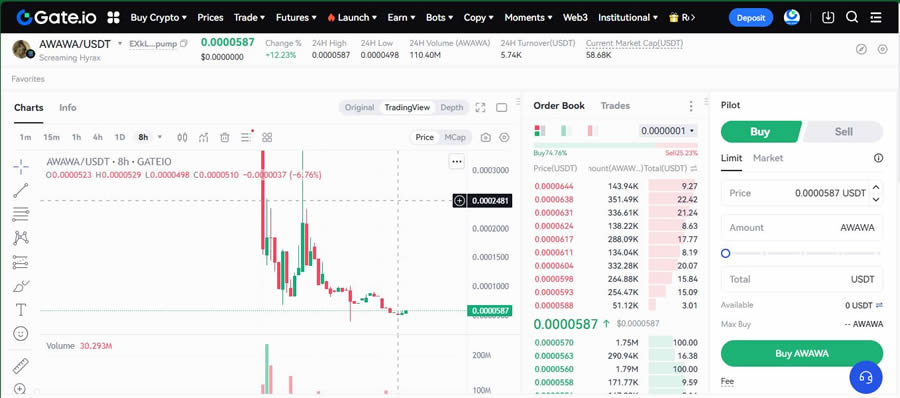Click the customer support headset button
This screenshot has height=398, width=900.
(866, 377)
